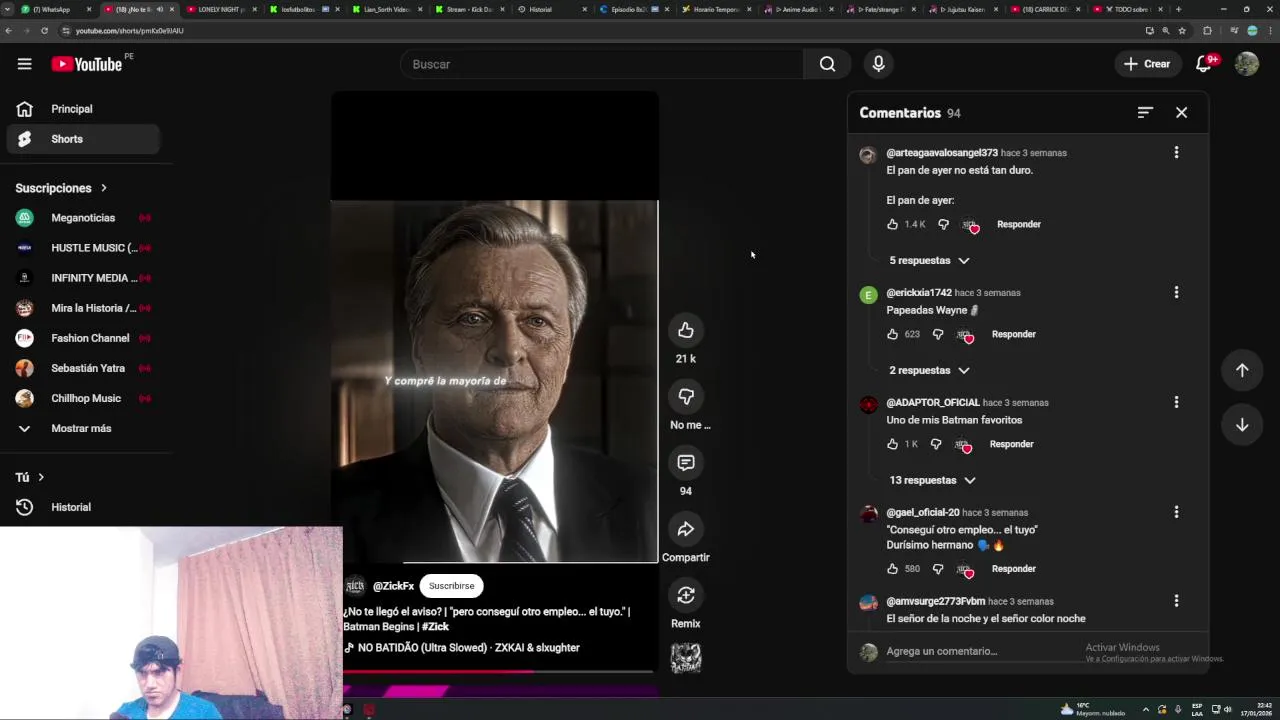Start voice search with microphone icon
Image resolution: width=1280 pixels, height=720 pixels.
pos(878,64)
